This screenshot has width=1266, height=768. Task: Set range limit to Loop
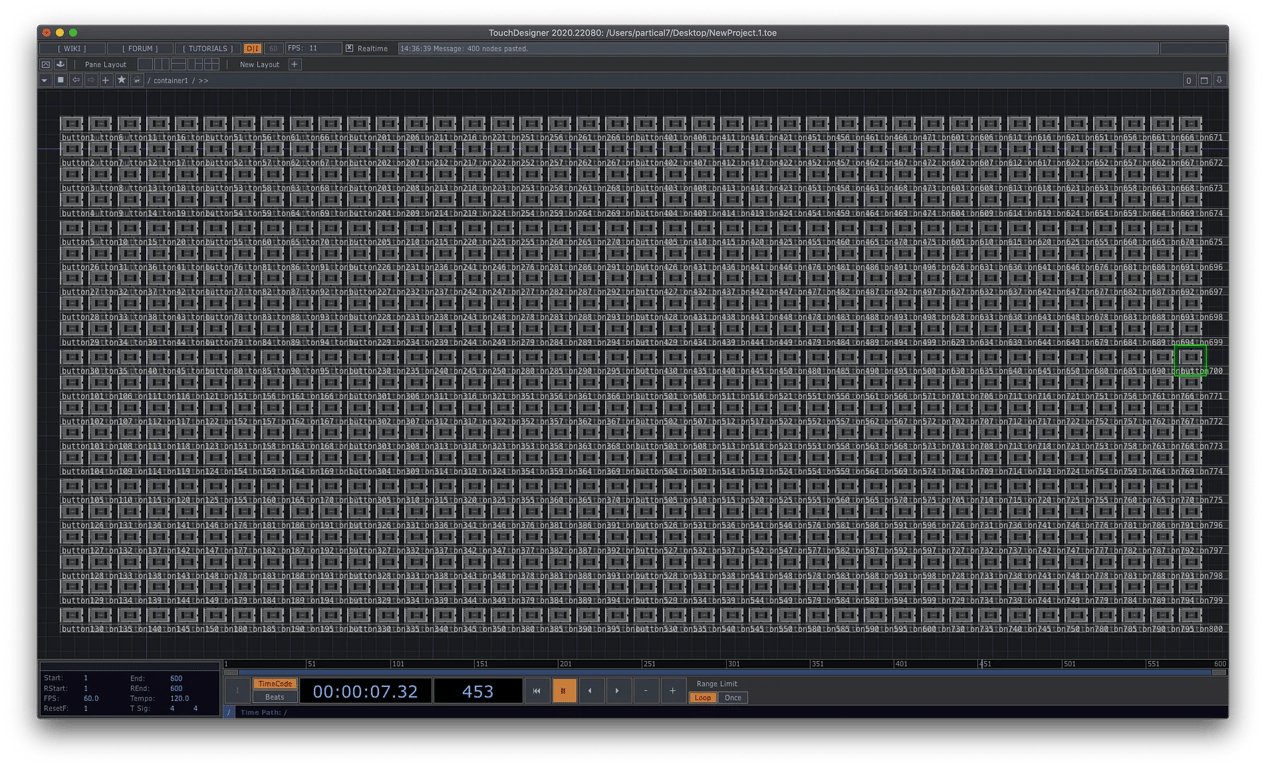[x=703, y=698]
